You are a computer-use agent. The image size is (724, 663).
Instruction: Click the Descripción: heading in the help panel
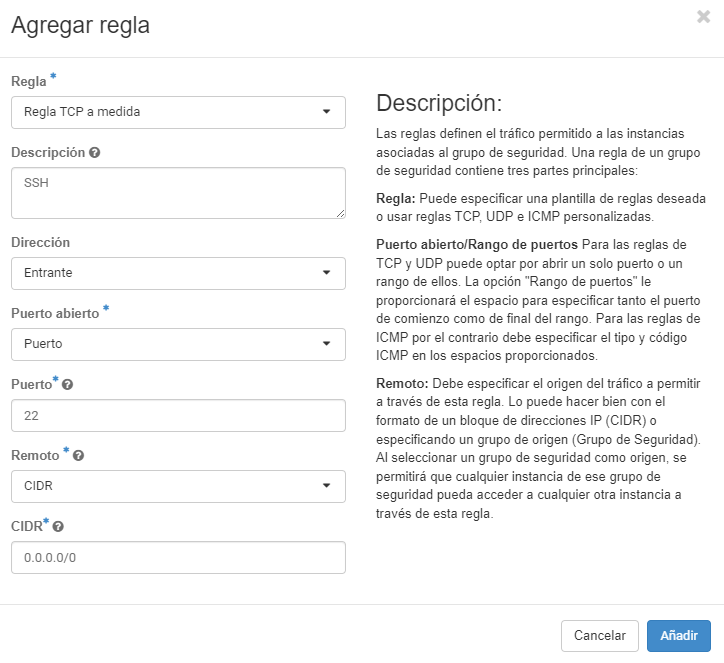[x=438, y=103]
